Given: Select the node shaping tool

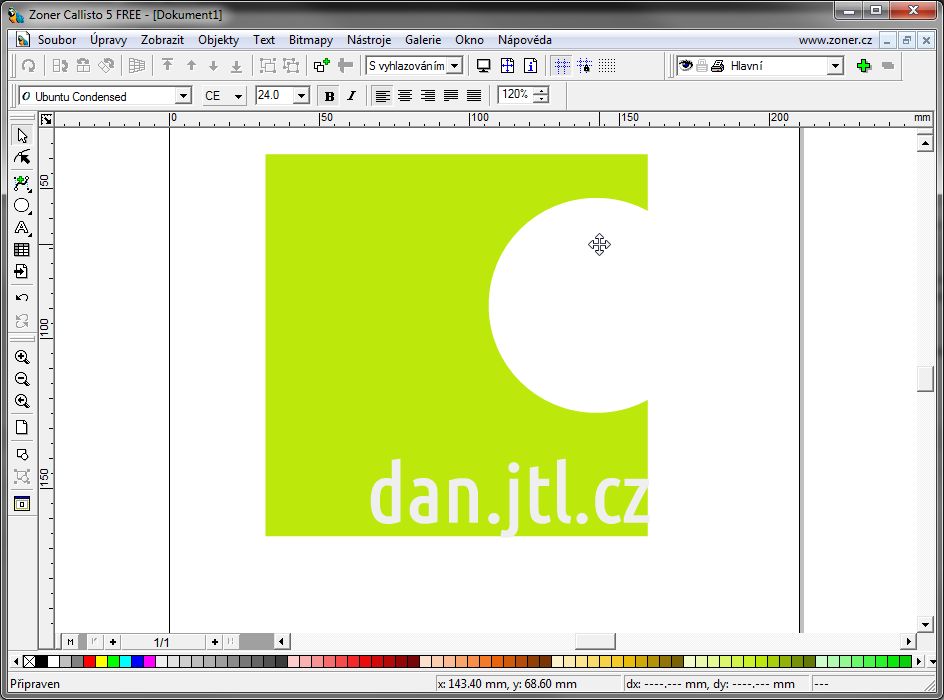Looking at the screenshot, I should pyautogui.click(x=22, y=158).
